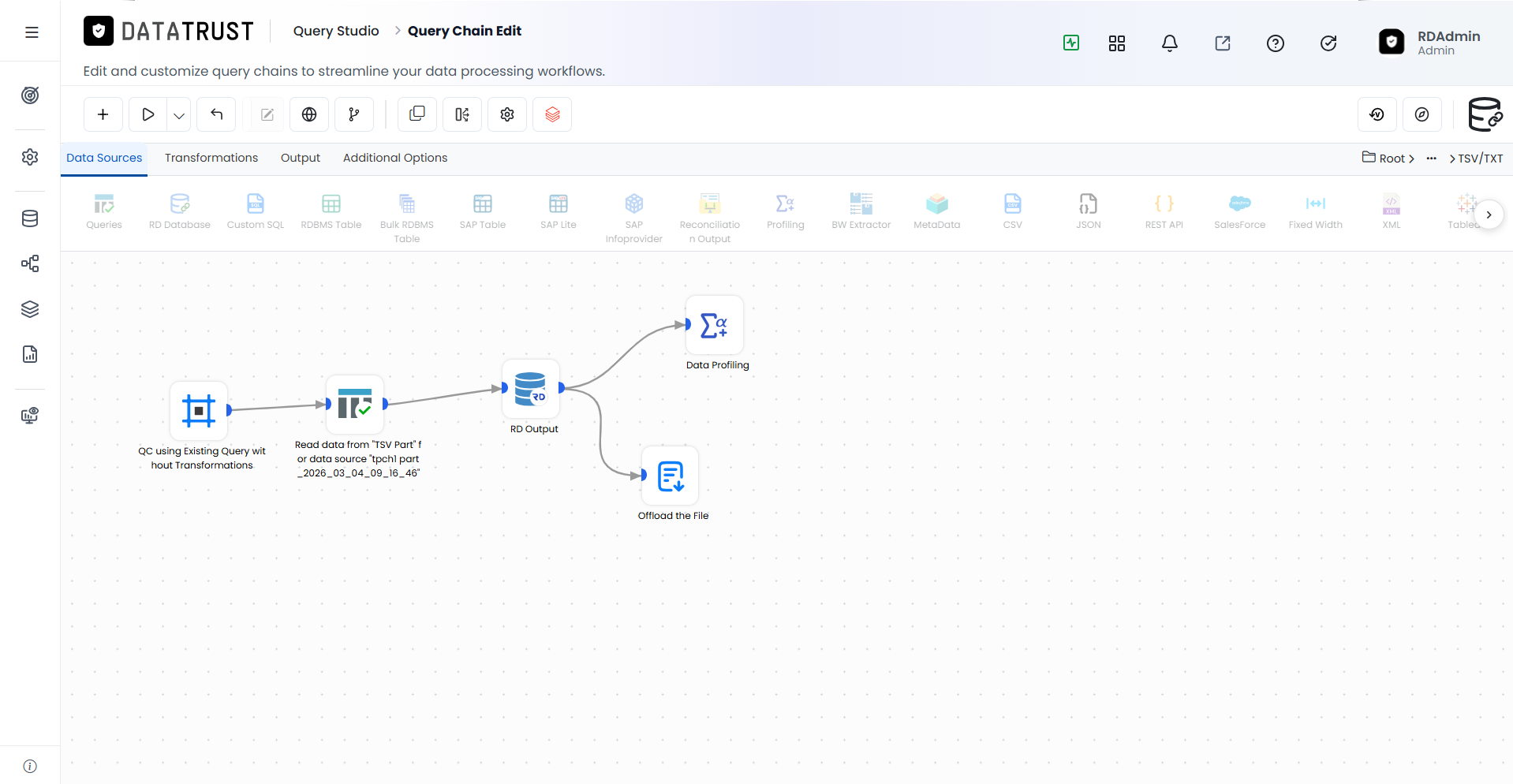Click the green activity monitor icon

1071,43
